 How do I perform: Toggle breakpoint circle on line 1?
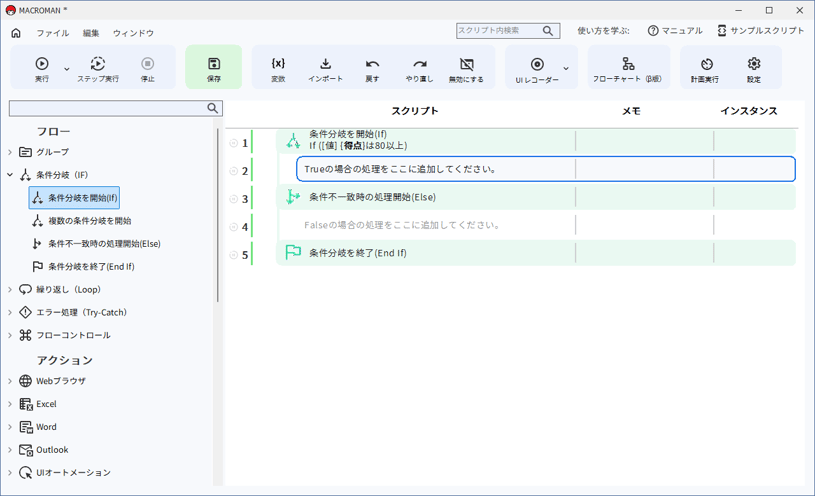click(233, 143)
